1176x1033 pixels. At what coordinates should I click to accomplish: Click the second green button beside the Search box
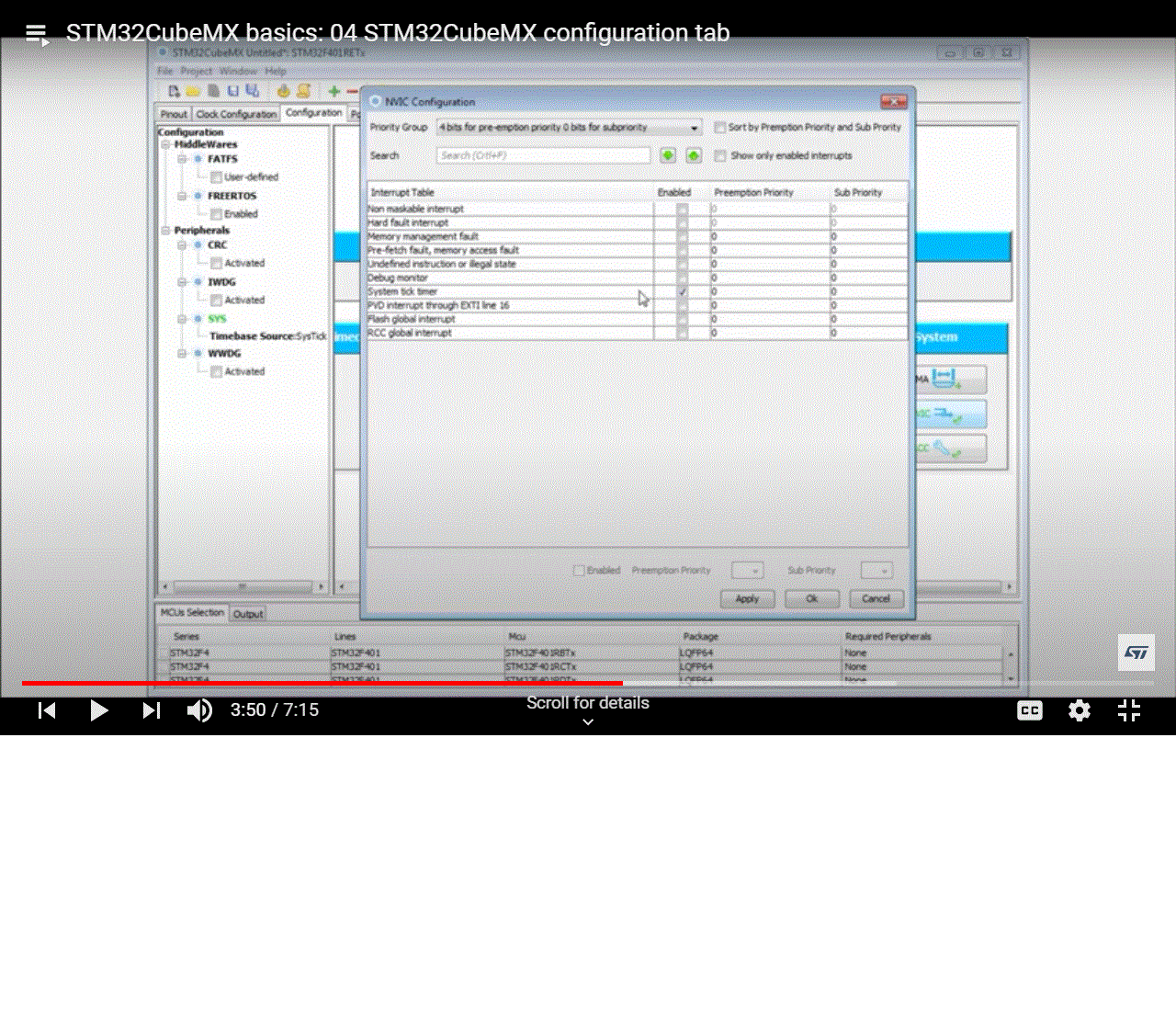click(694, 155)
